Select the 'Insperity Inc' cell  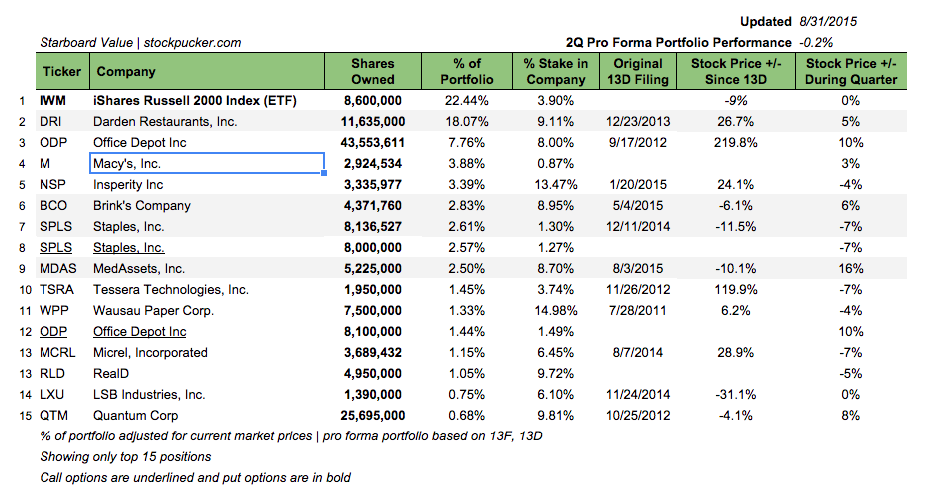pos(128,184)
